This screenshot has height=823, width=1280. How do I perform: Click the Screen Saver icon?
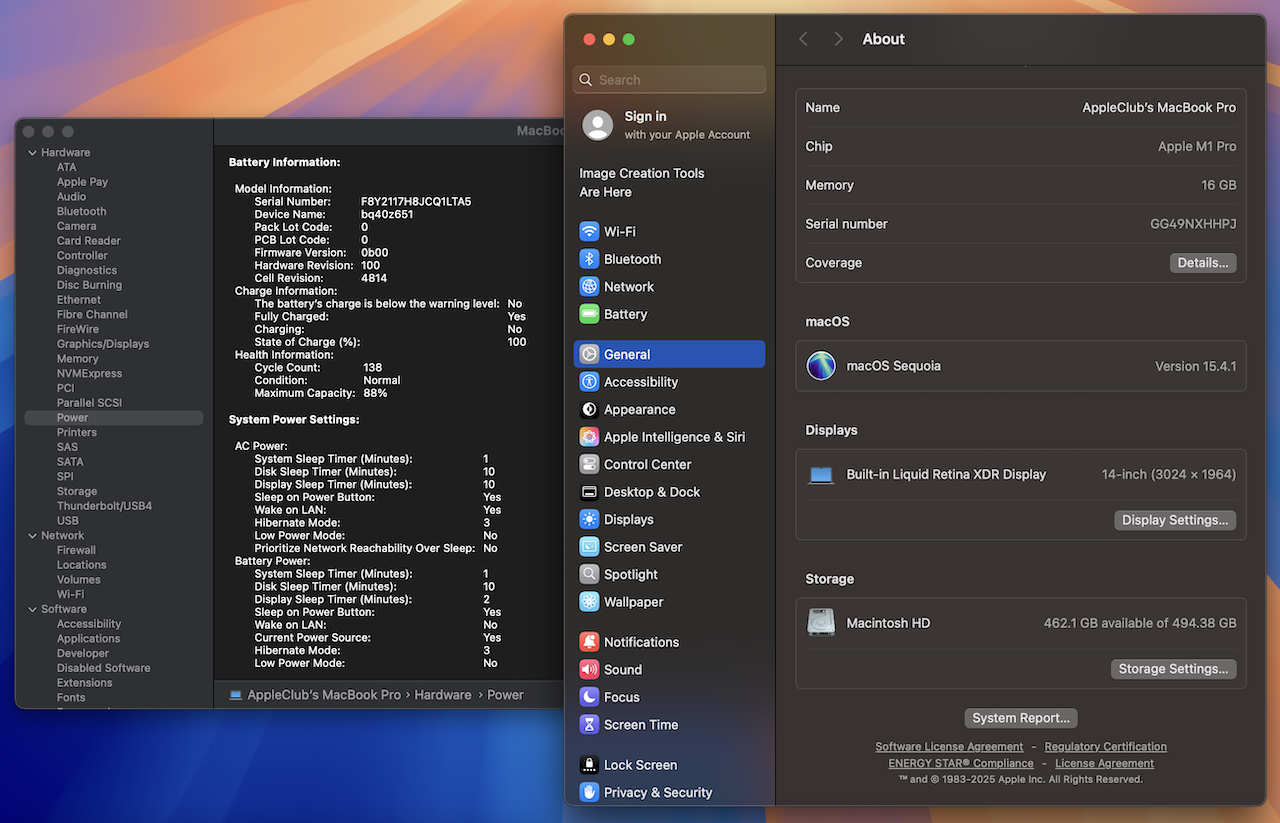click(589, 547)
